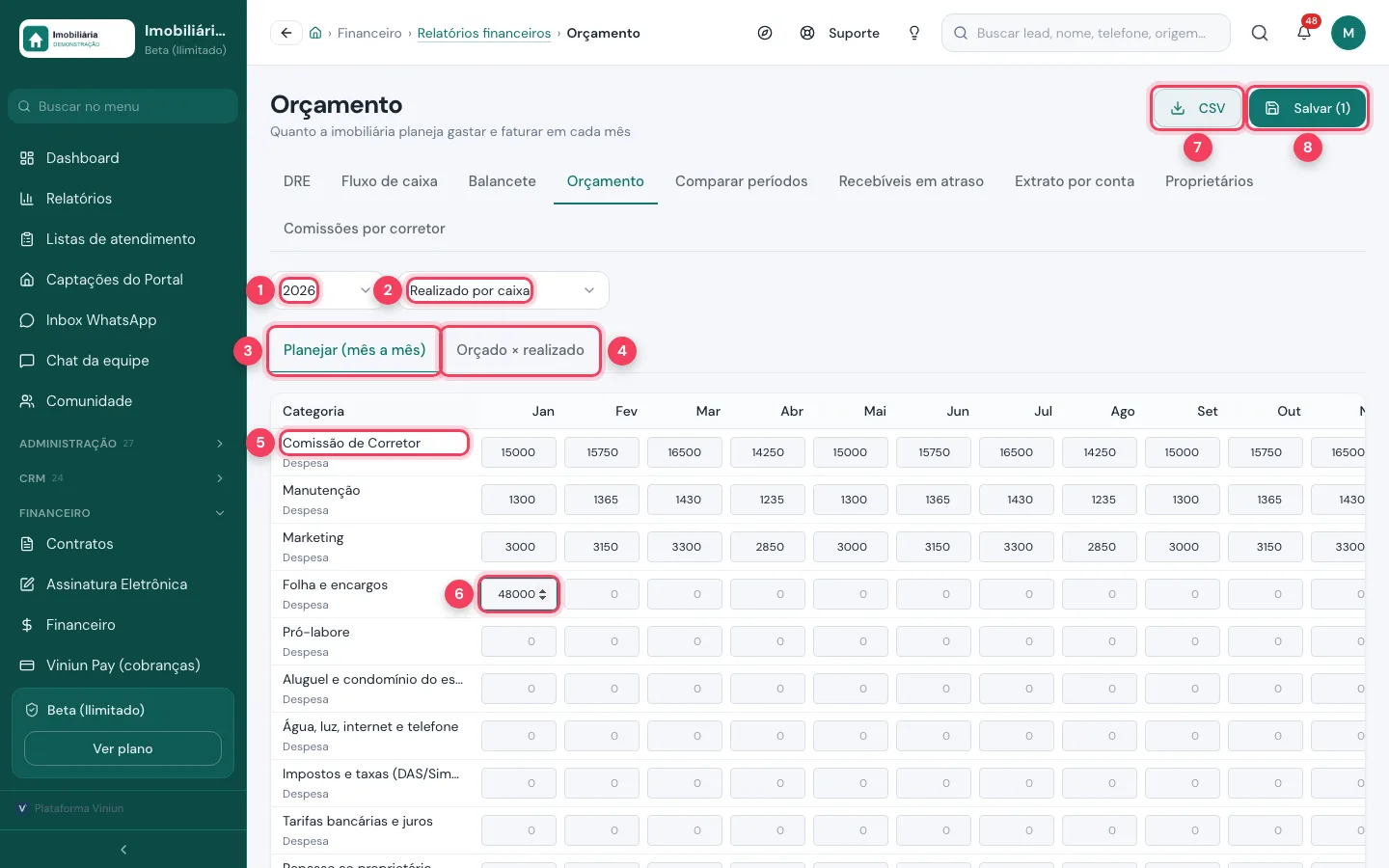Click the magnifier search button
This screenshot has height=868, width=1389.
tap(1260, 33)
